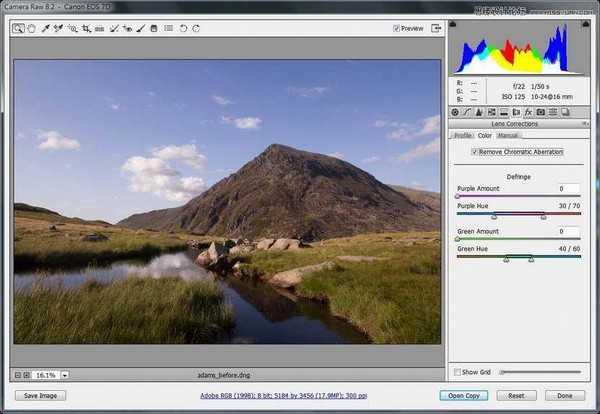
Task: Select the Hand tool
Action: point(32,29)
